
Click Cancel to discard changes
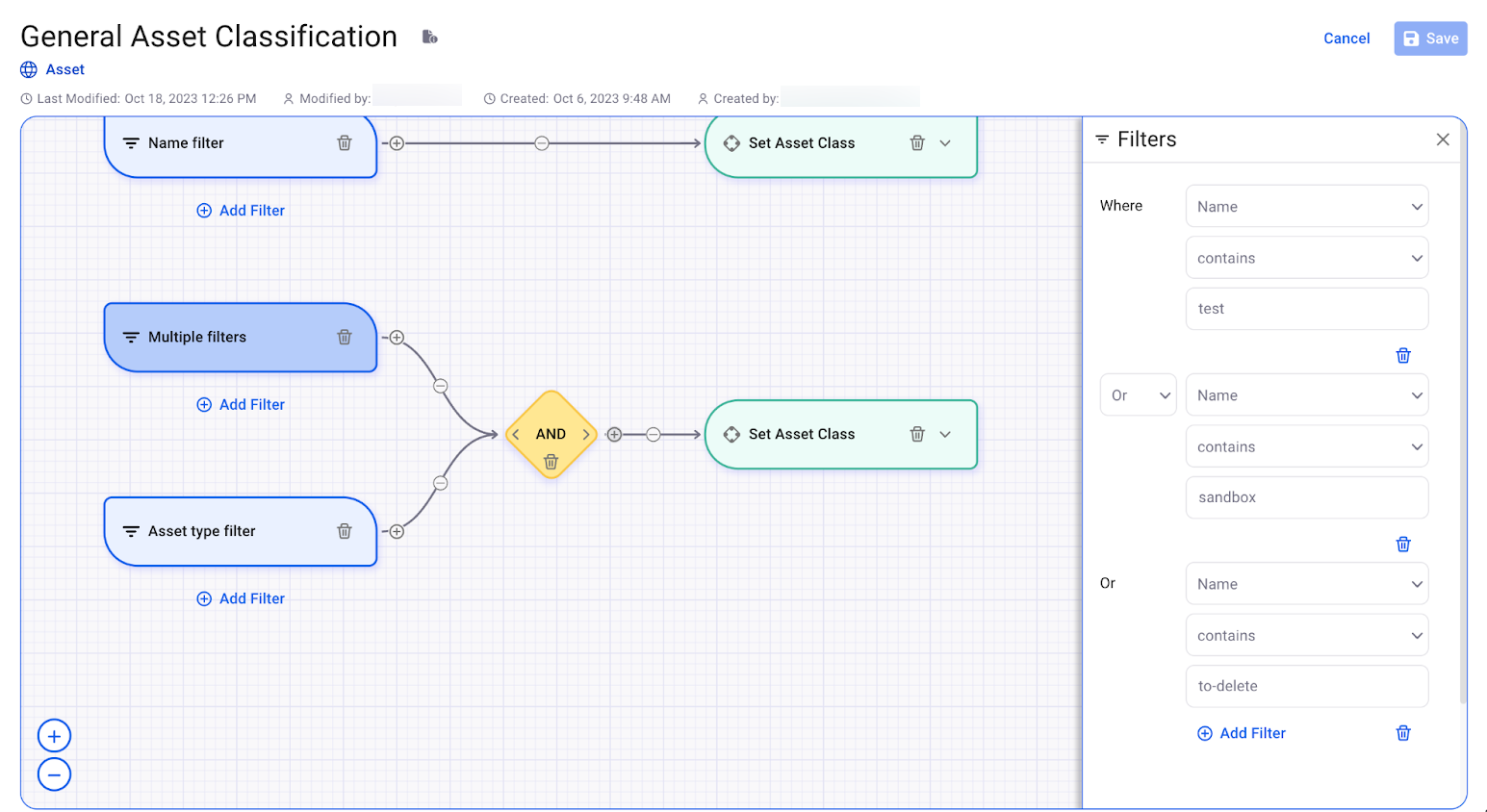(x=1346, y=38)
